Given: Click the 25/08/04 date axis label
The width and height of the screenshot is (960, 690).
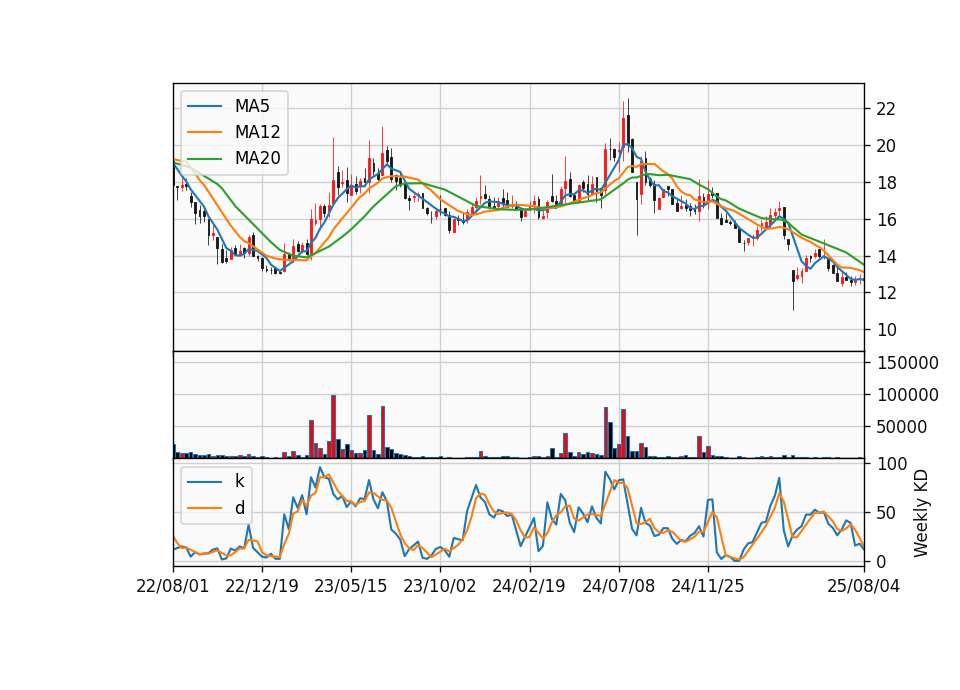Looking at the screenshot, I should point(864,586).
